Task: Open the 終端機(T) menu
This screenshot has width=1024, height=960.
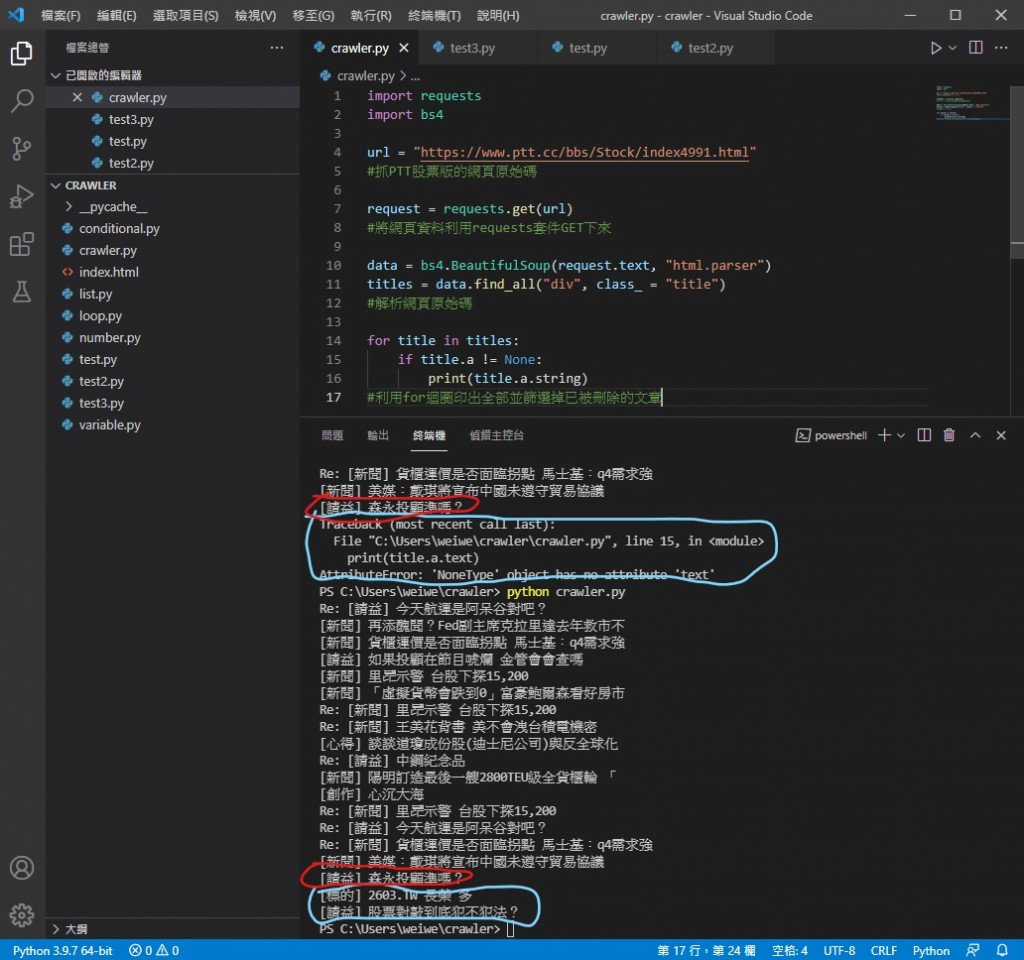Action: 434,15
